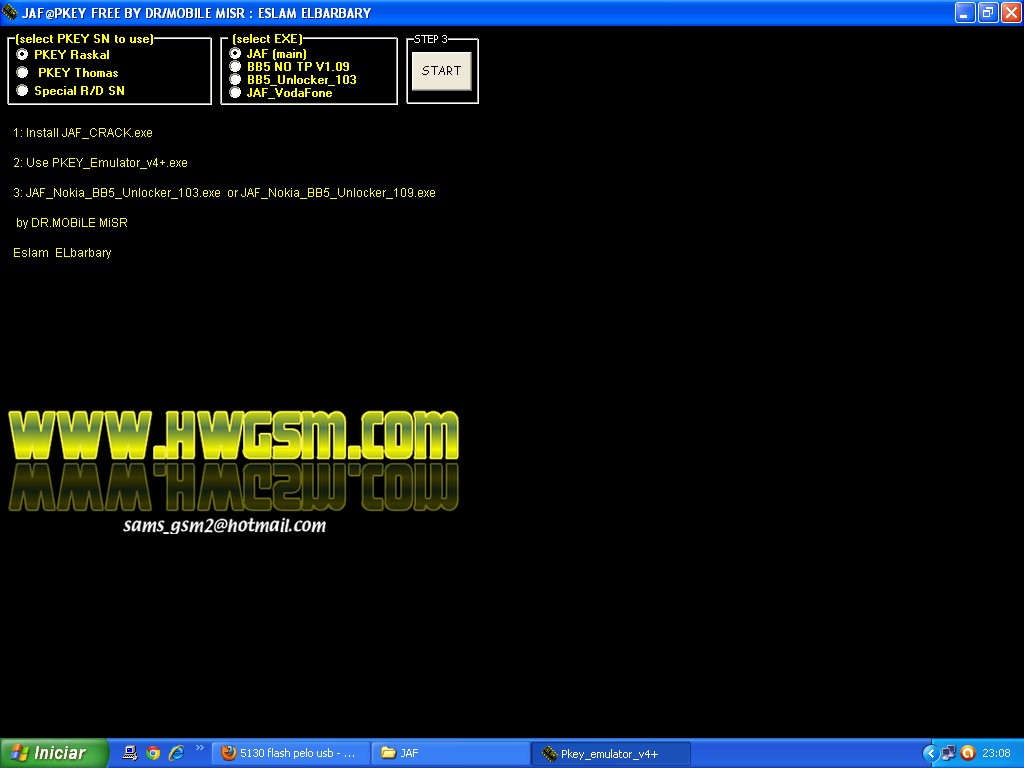Viewport: 1024px width, 768px height.
Task: Click the orange avast tray icon
Action: pyautogui.click(x=968, y=753)
